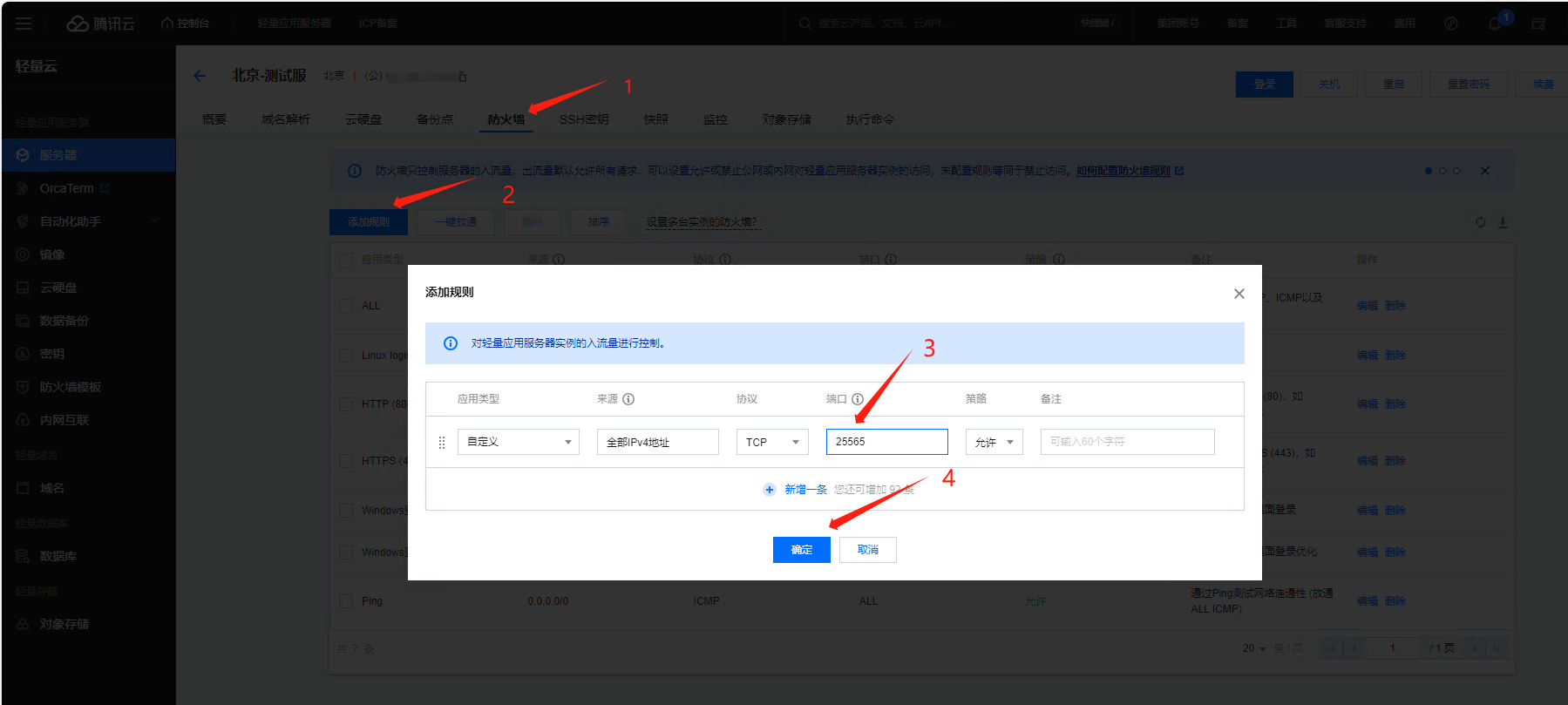
Task: Click the info icon in the dialog's blue notice
Action: [451, 343]
